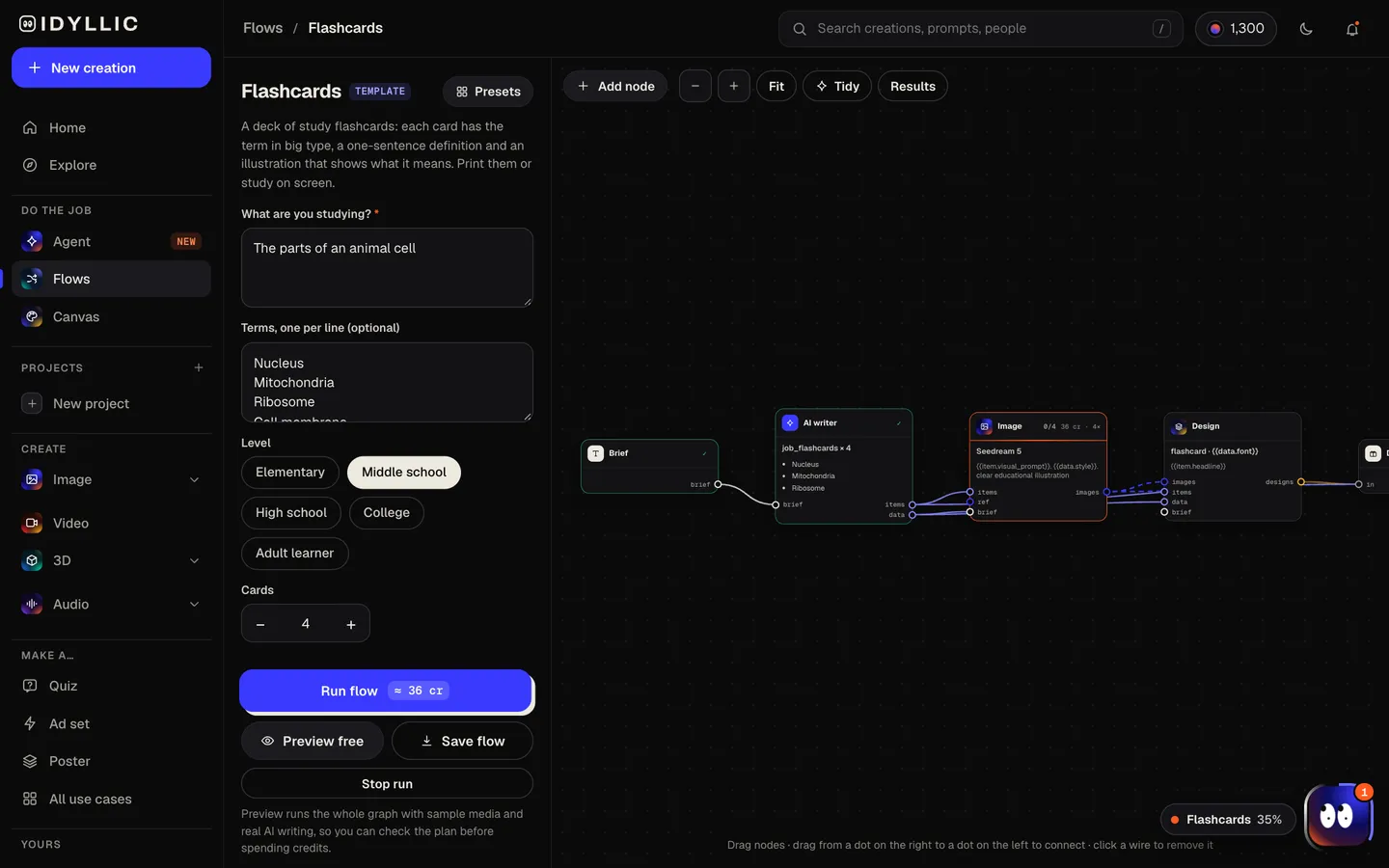Click the Image node icon
The height and width of the screenshot is (868, 1389).
tap(985, 426)
